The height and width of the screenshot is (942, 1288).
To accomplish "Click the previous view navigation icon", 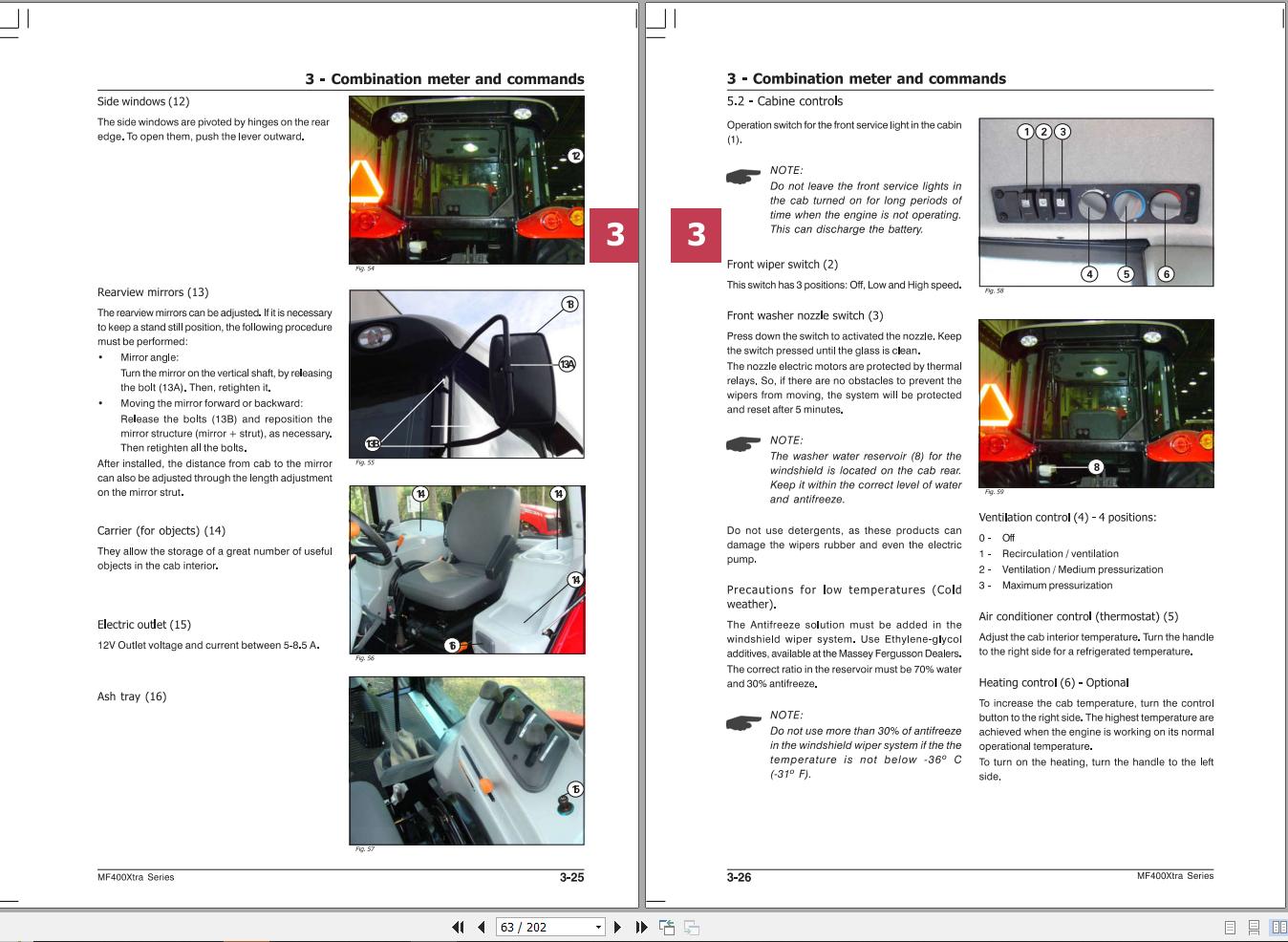I will [667, 927].
